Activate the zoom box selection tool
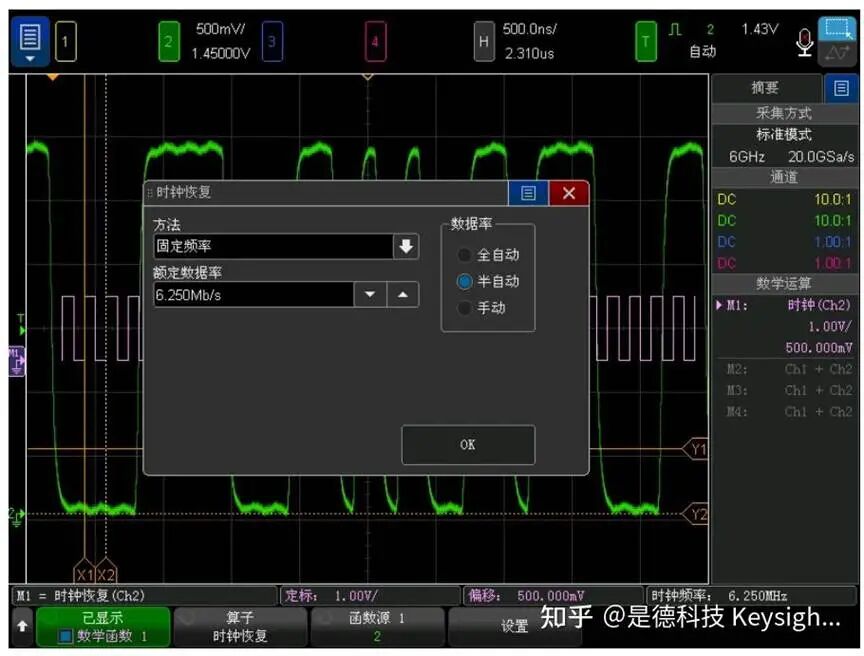Viewport: 864px width, 656px height. 837,28
